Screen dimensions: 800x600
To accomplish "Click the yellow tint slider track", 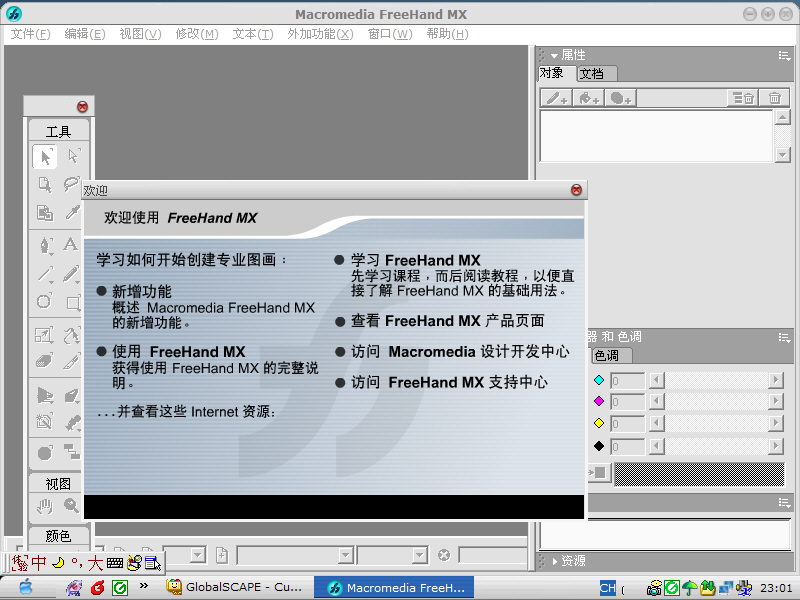I will [716, 423].
